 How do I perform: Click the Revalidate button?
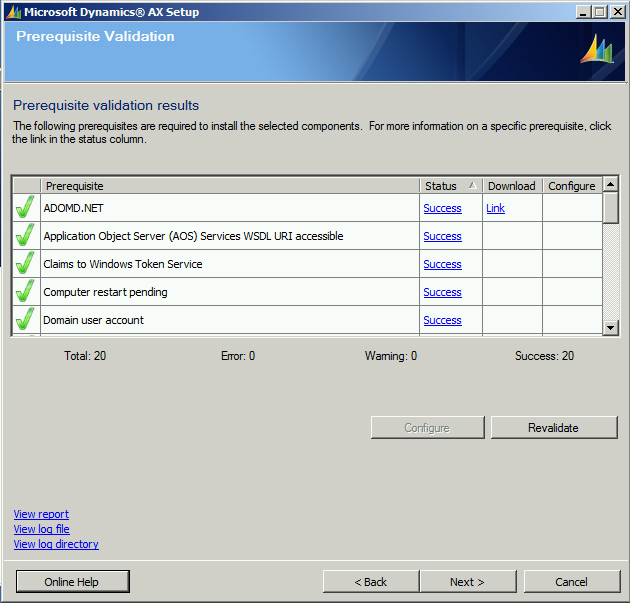click(554, 427)
